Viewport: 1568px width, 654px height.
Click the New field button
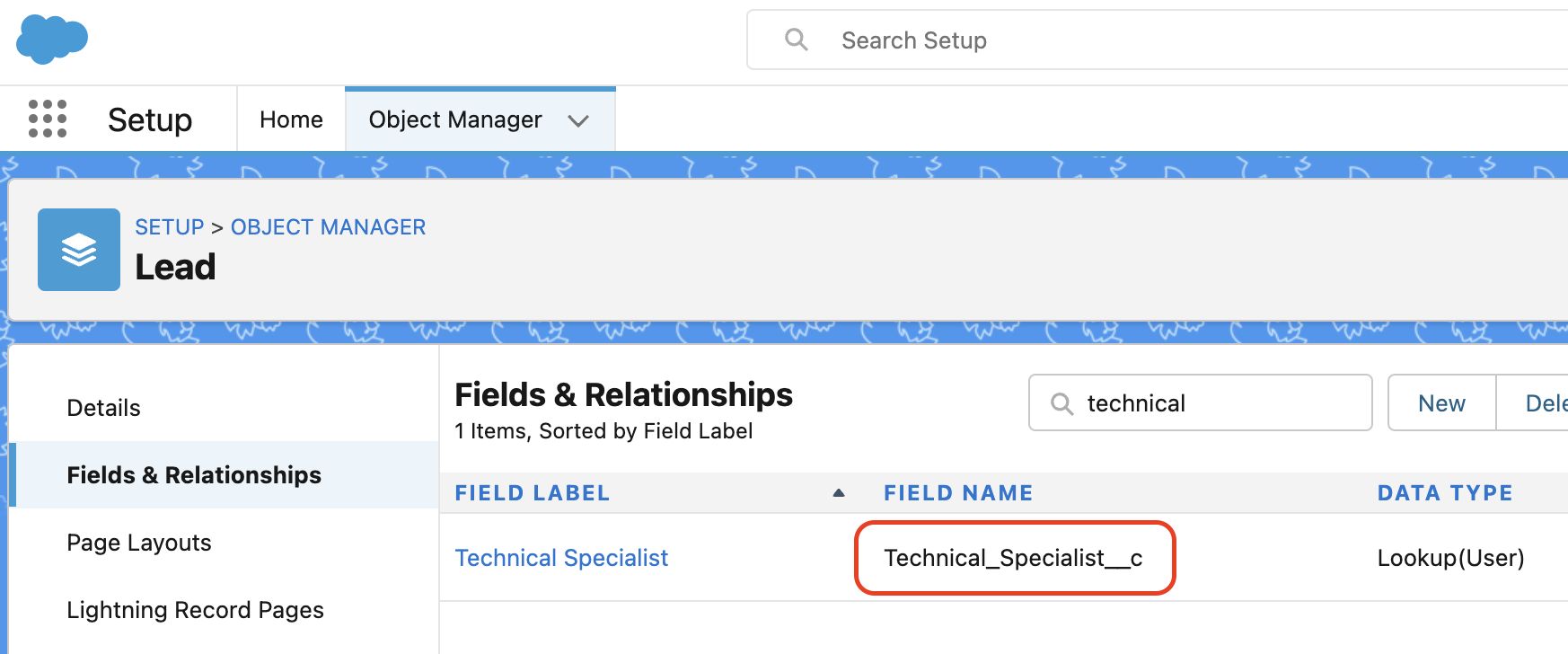click(x=1441, y=403)
